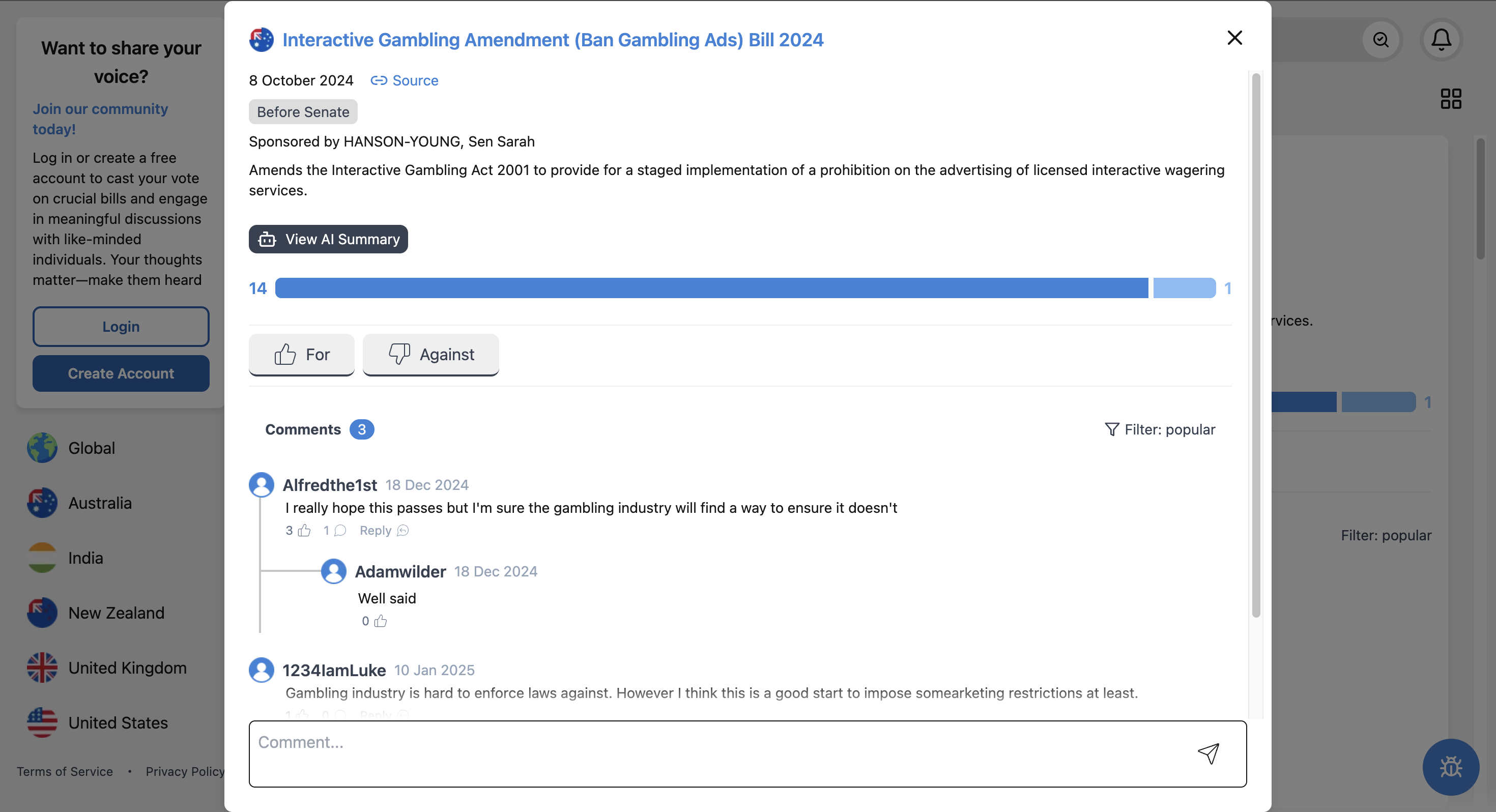Like Adamwilder's reply with thumbs up
The height and width of the screenshot is (812, 1496).
click(x=381, y=621)
